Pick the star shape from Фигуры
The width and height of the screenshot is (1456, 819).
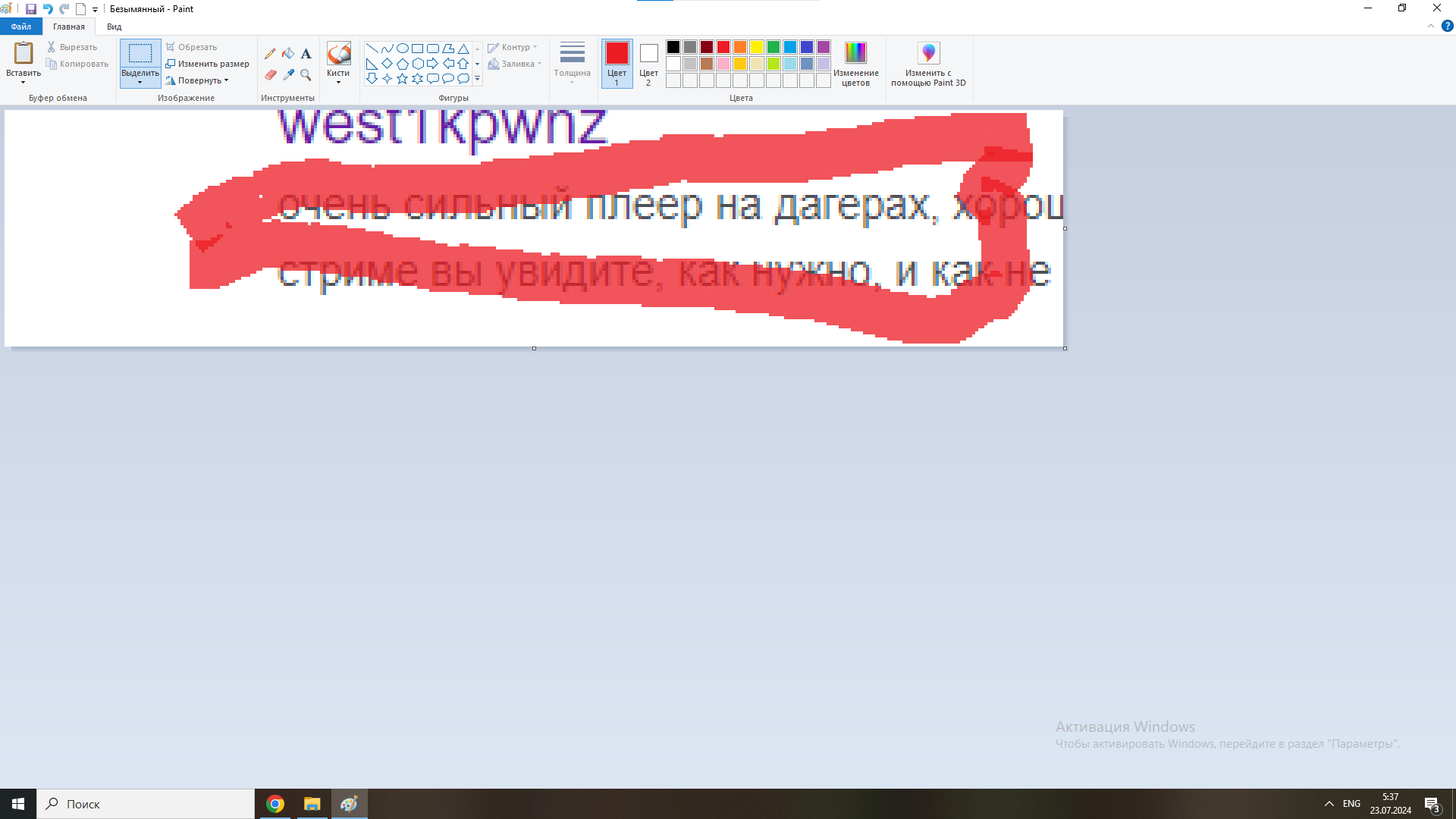click(x=402, y=77)
